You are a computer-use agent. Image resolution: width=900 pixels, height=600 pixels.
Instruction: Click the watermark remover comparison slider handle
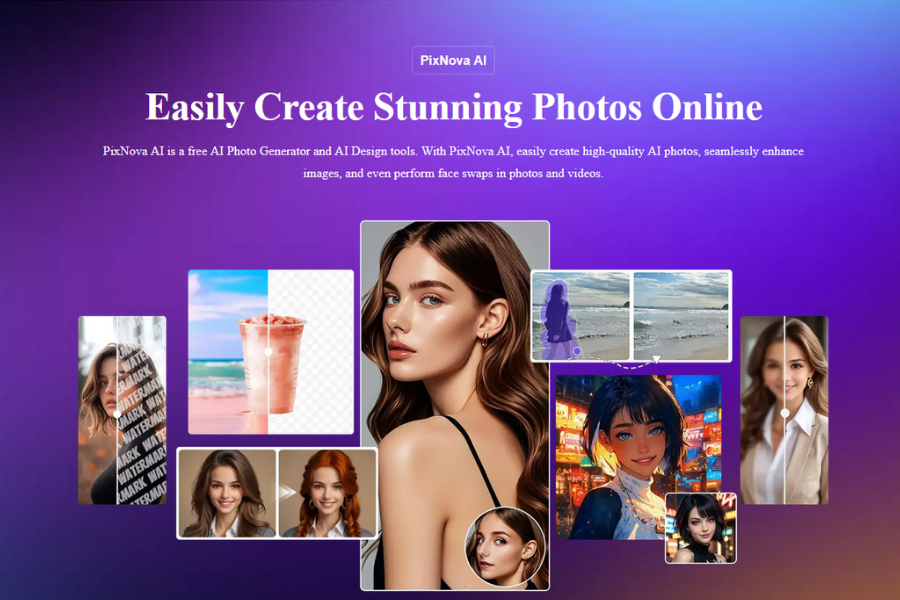(x=117, y=414)
